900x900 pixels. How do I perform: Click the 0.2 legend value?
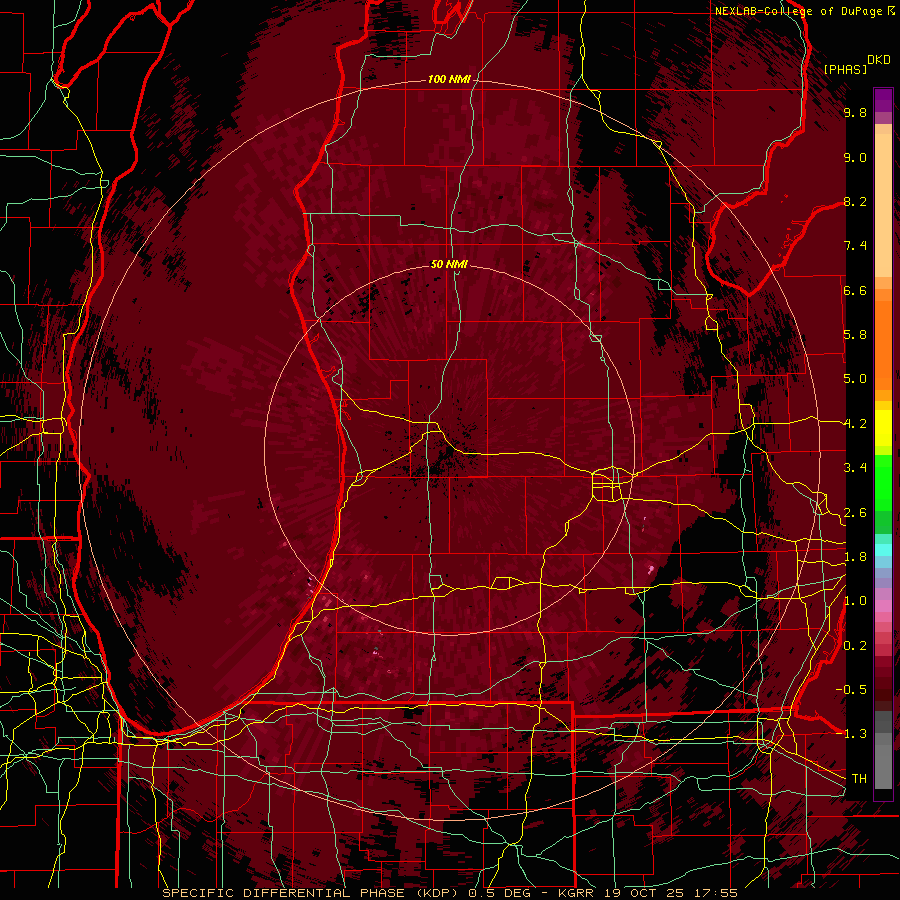point(855,646)
